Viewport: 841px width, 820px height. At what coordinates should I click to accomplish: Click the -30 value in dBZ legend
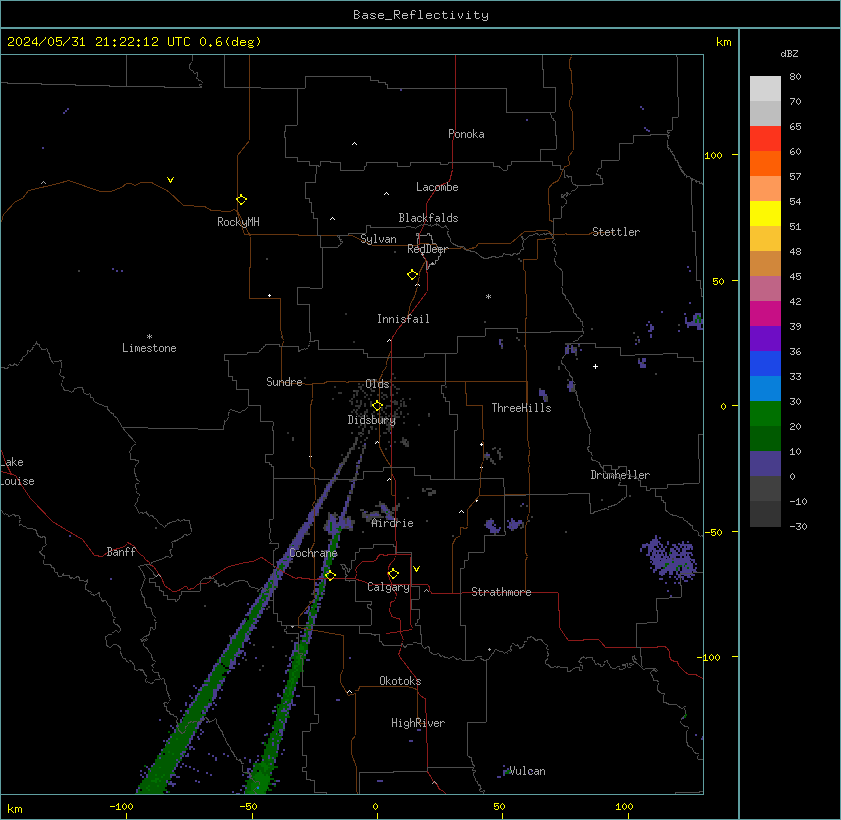pos(798,527)
